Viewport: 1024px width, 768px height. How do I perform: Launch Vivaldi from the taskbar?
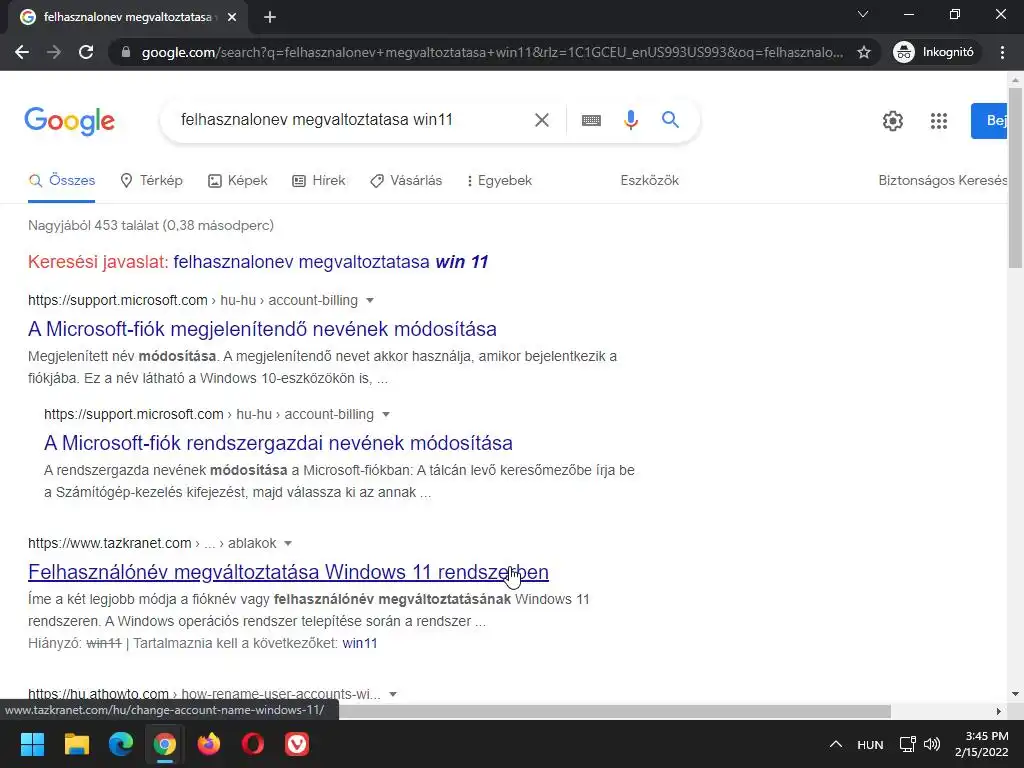(297, 744)
